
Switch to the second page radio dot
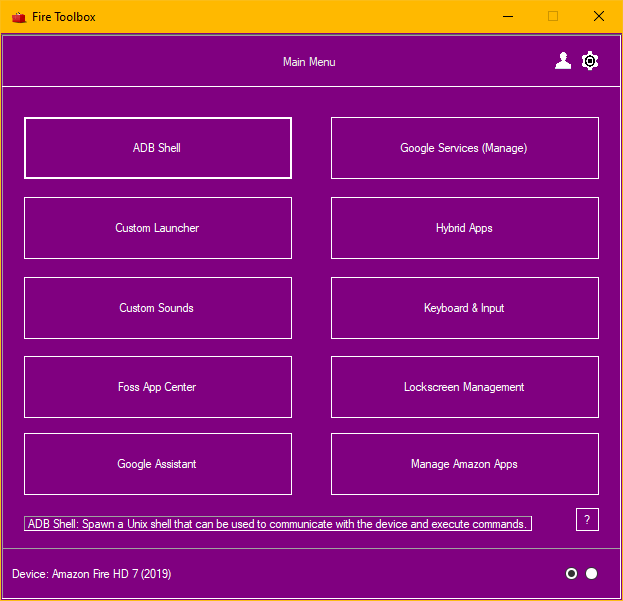pos(591,574)
